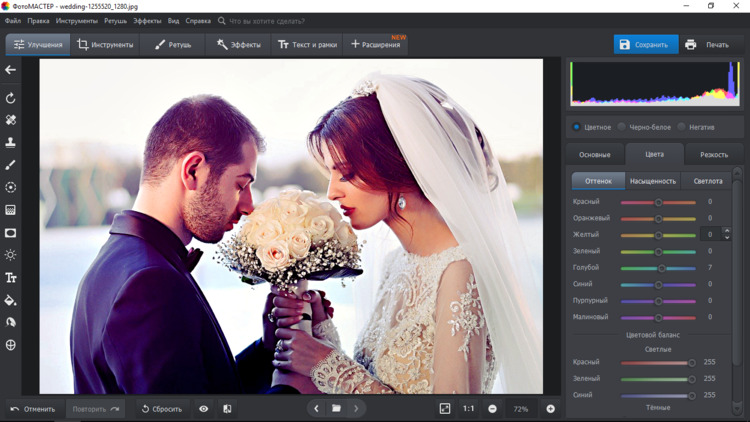Increase the Желтый value with stepper arrows
This screenshot has height=422, width=750.
coord(727,231)
